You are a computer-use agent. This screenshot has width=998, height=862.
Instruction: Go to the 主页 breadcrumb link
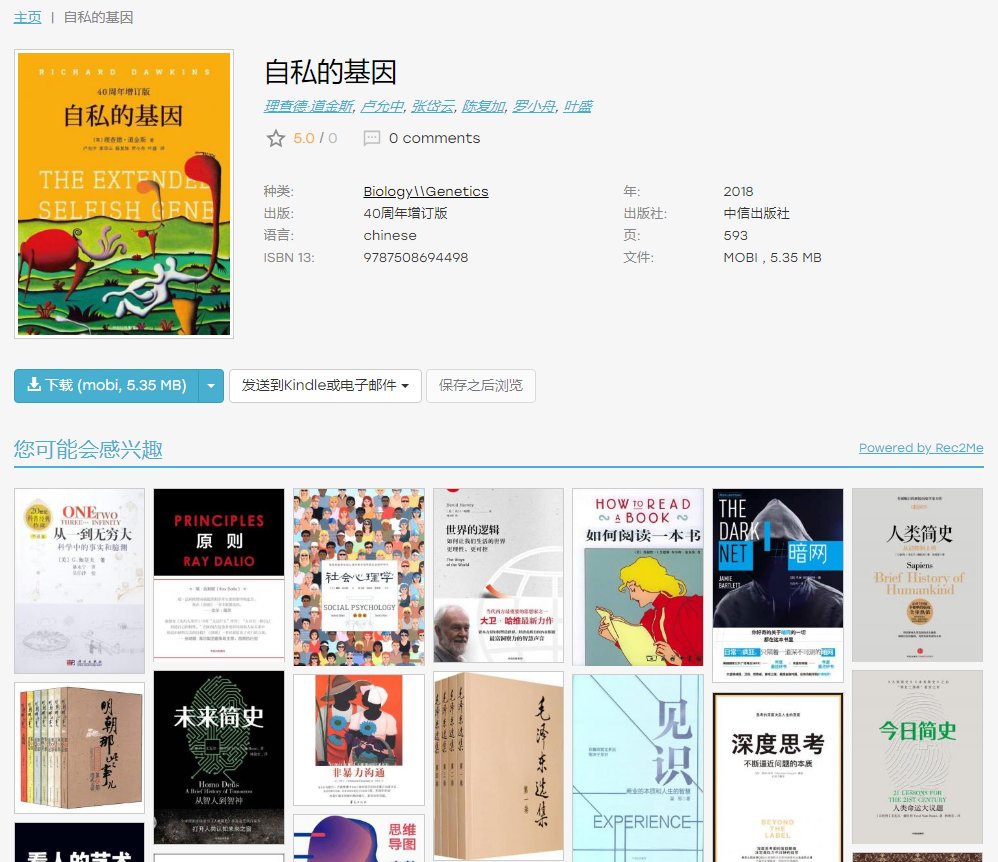27,17
